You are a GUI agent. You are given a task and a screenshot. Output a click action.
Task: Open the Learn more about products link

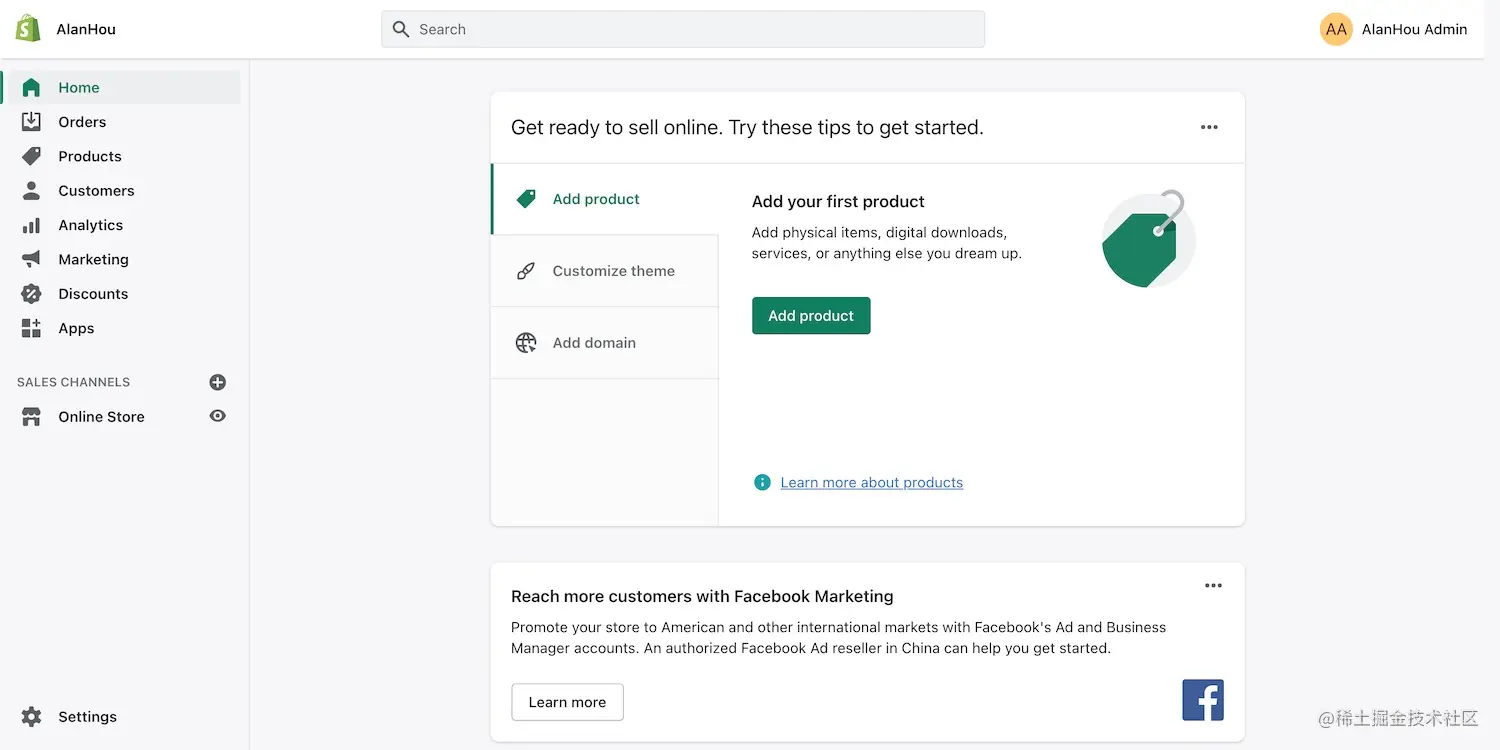pos(871,482)
